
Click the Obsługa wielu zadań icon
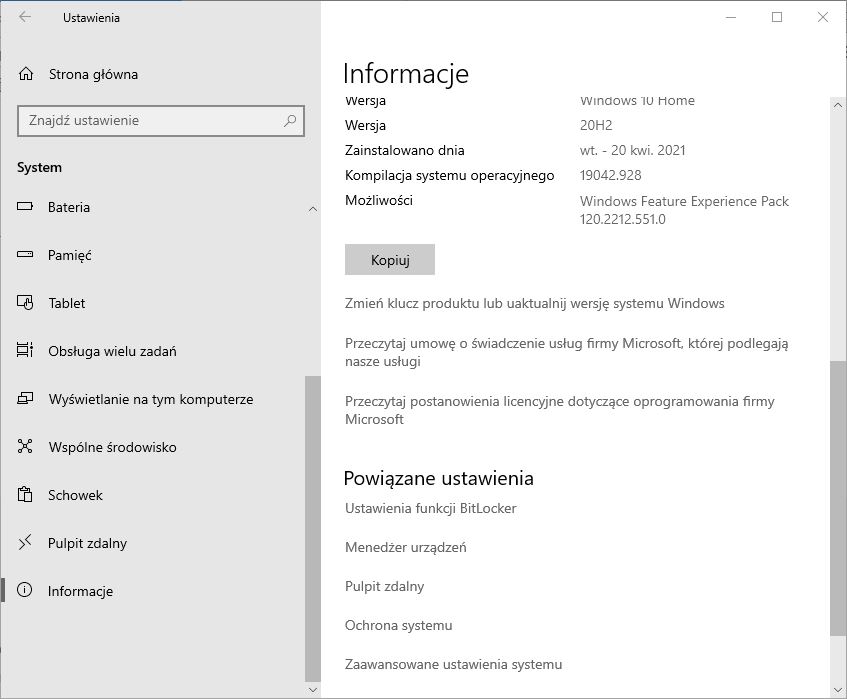25,351
